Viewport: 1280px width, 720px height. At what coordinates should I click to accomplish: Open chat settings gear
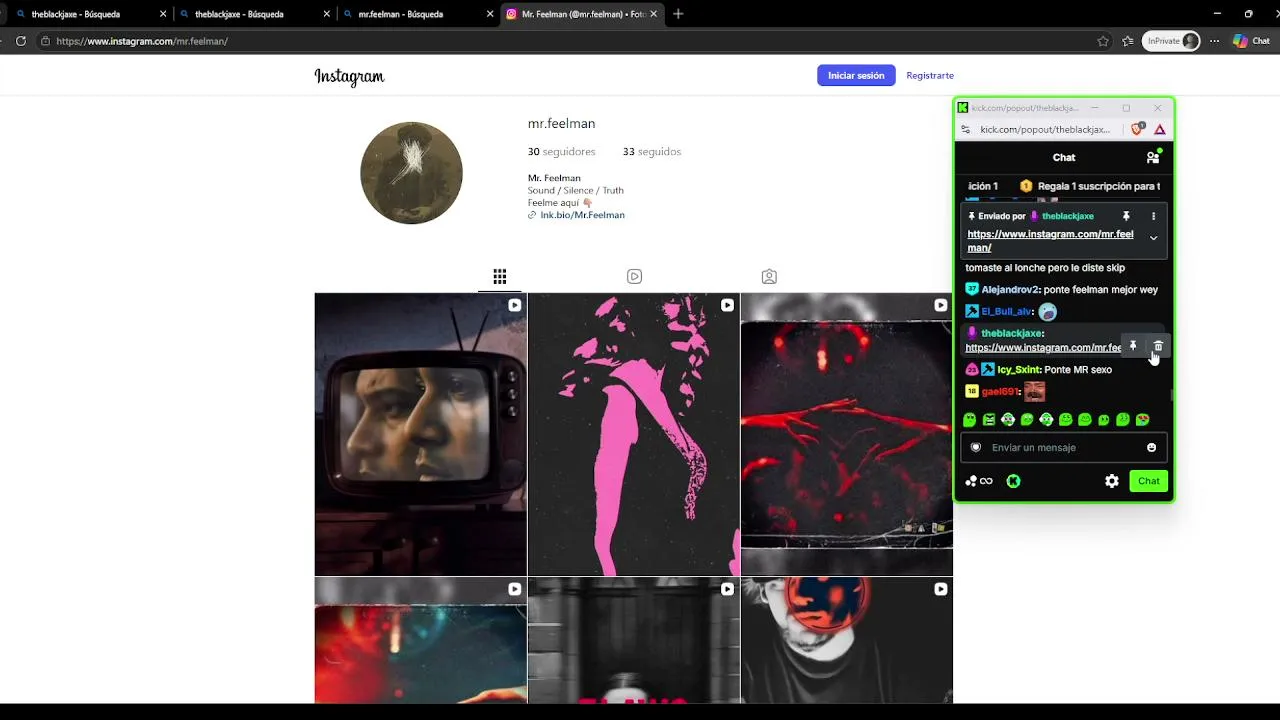[x=1112, y=481]
